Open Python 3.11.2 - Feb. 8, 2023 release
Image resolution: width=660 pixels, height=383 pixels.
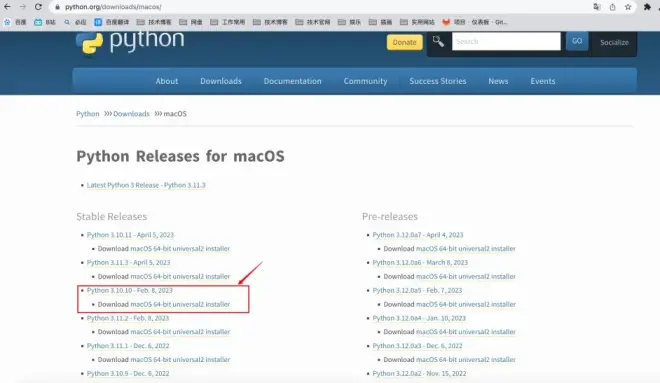click(x=128, y=318)
